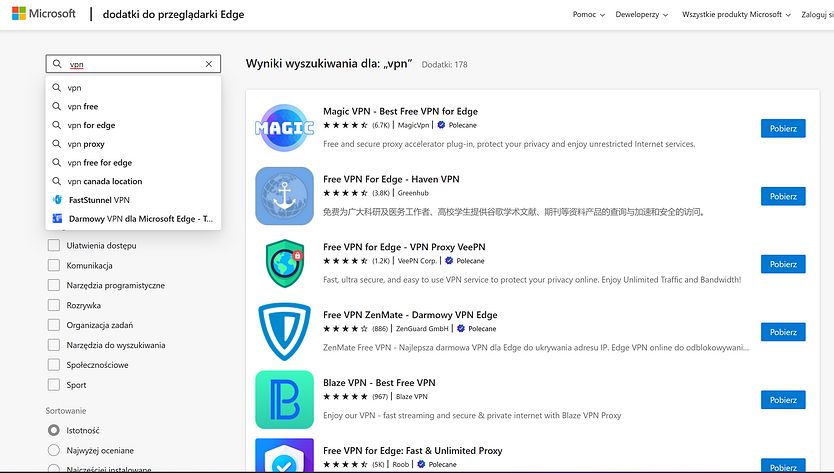This screenshot has width=834, height=473.
Task: Select the Istotność sorting option
Action: coord(54,430)
